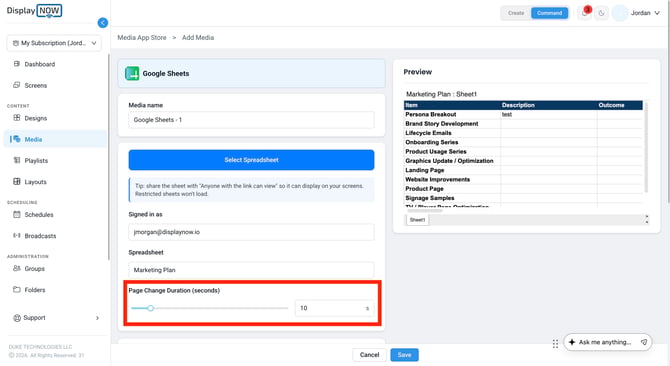
Task: Click the Groups people icon
Action: [x=17, y=268]
